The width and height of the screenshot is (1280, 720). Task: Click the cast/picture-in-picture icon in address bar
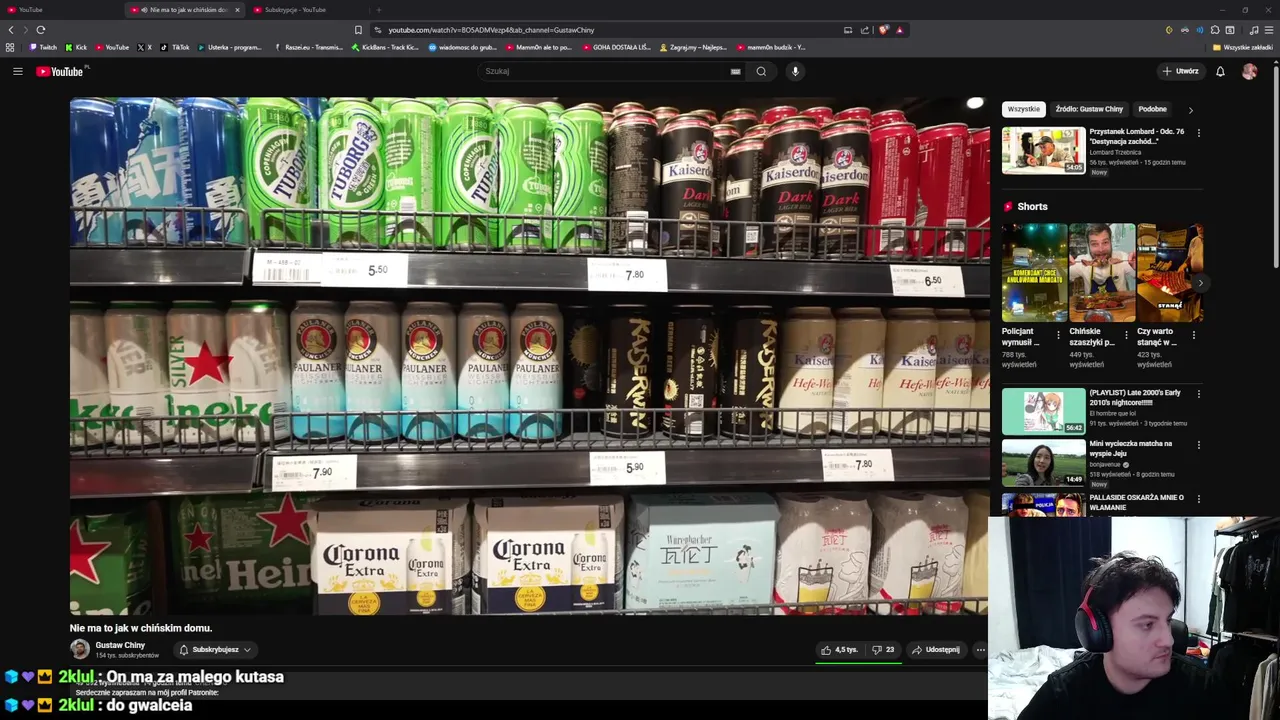(848, 30)
